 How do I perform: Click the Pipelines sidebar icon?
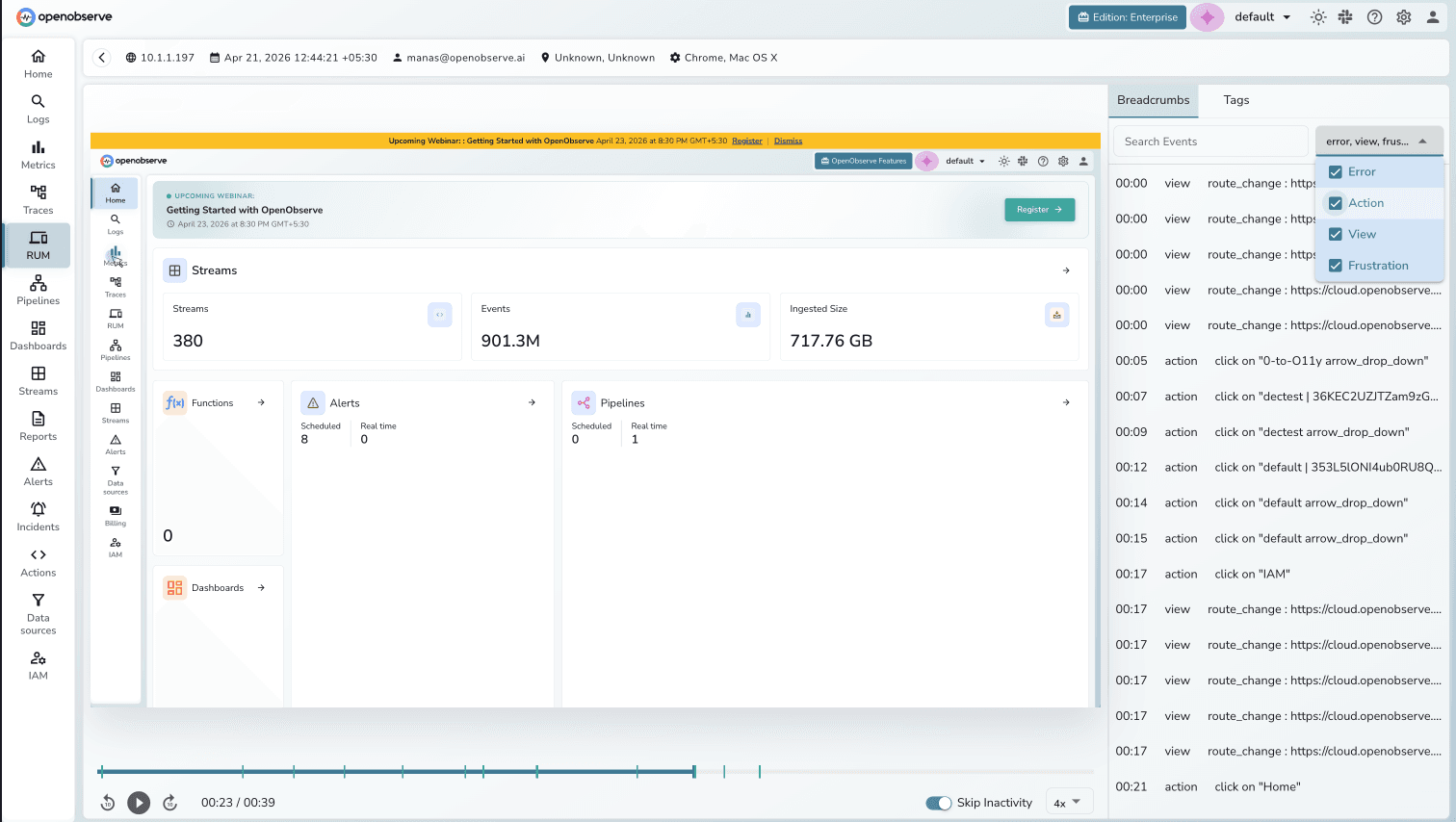click(x=38, y=290)
